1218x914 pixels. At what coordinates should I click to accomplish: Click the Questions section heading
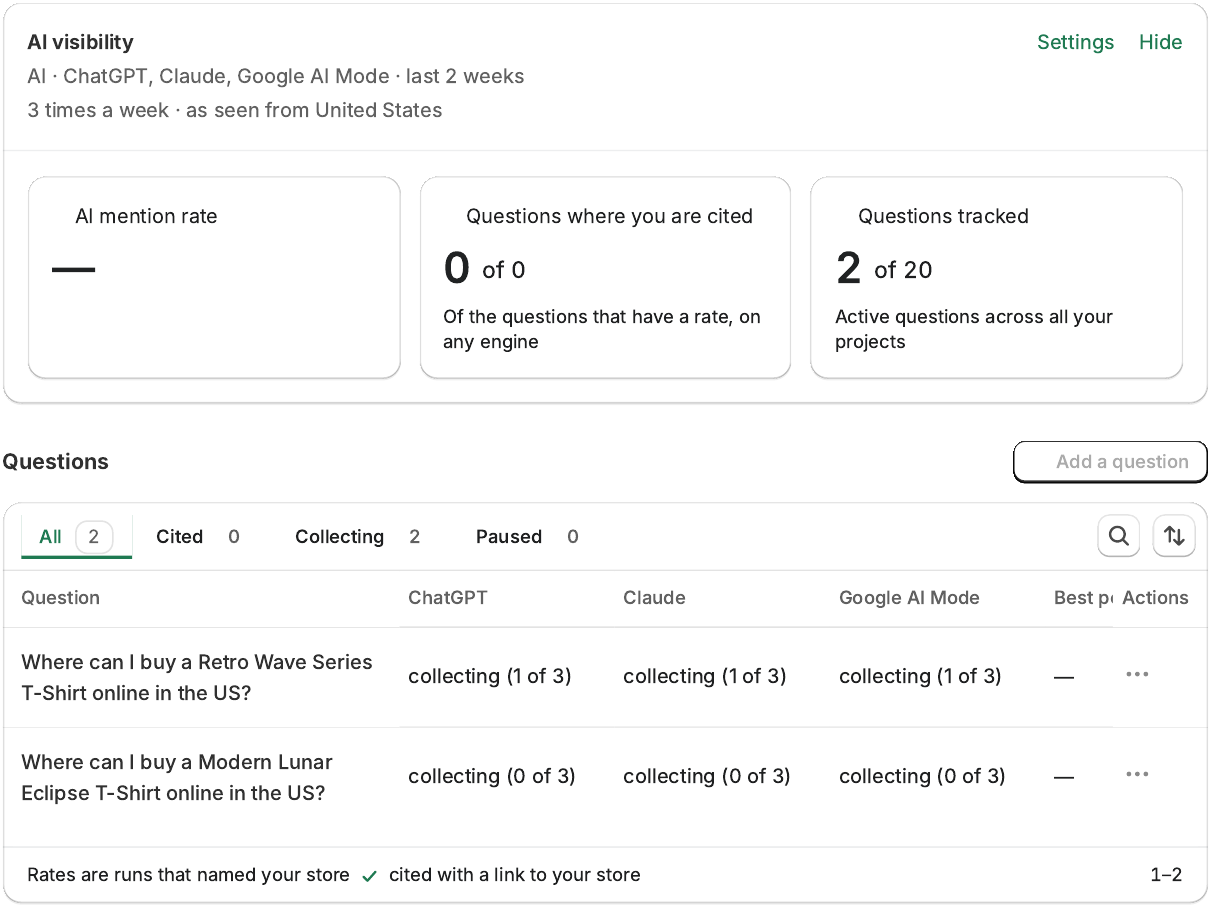point(55,462)
